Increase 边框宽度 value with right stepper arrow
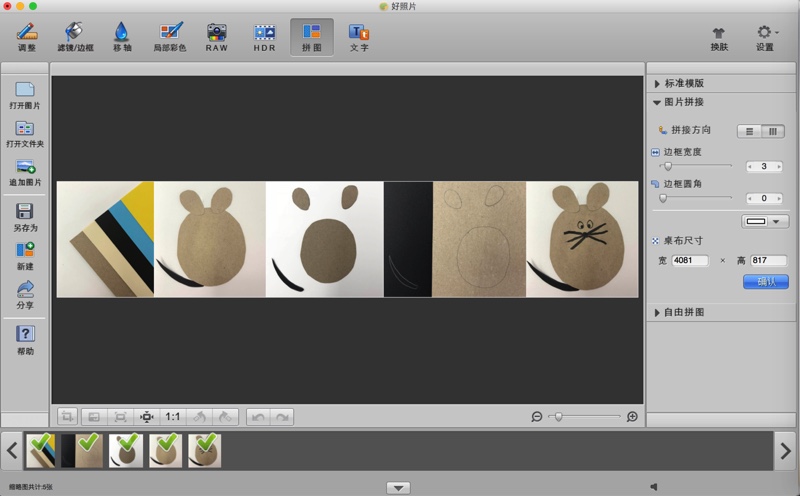800x496 pixels. (779, 166)
